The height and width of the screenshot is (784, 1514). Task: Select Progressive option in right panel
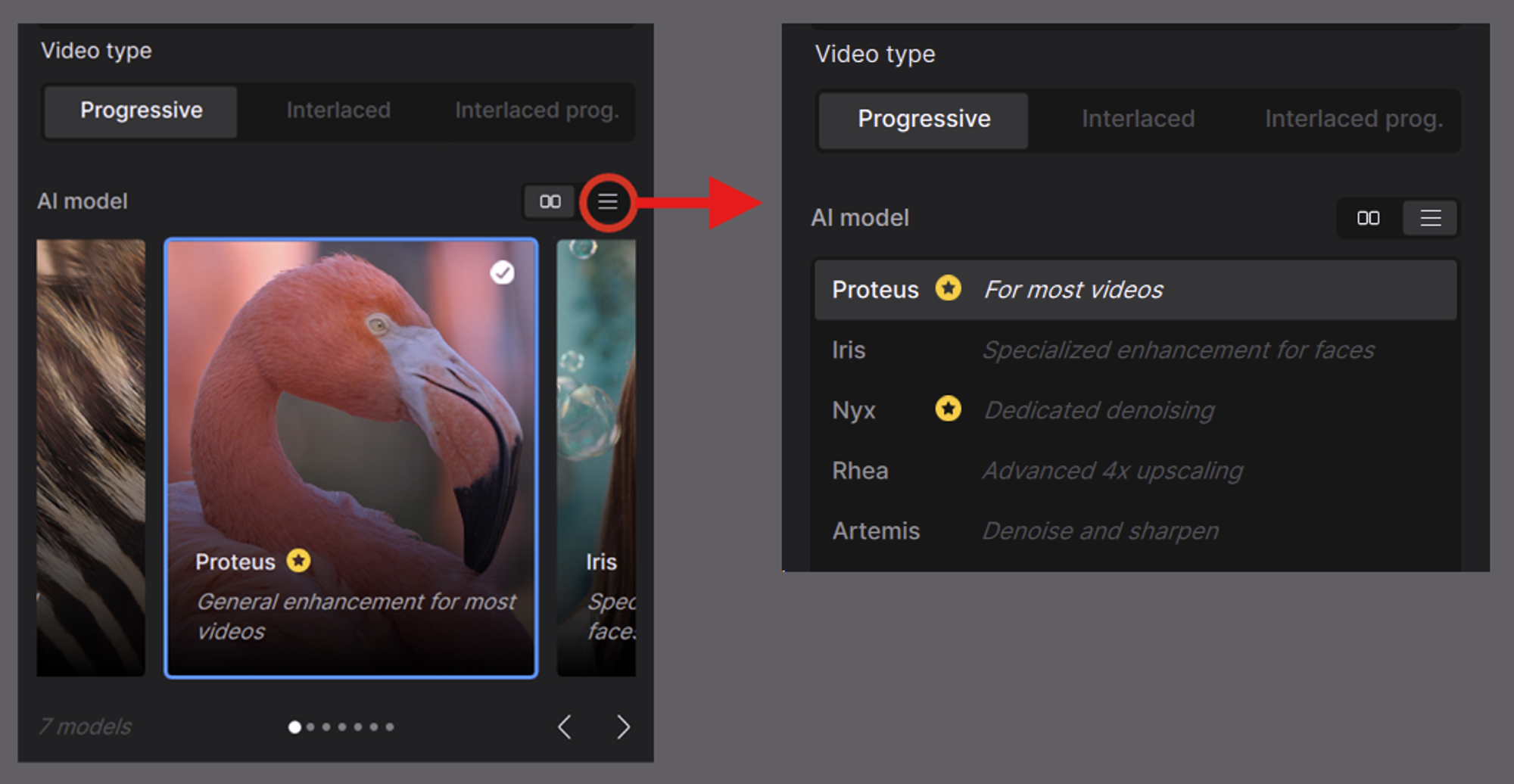(x=924, y=120)
